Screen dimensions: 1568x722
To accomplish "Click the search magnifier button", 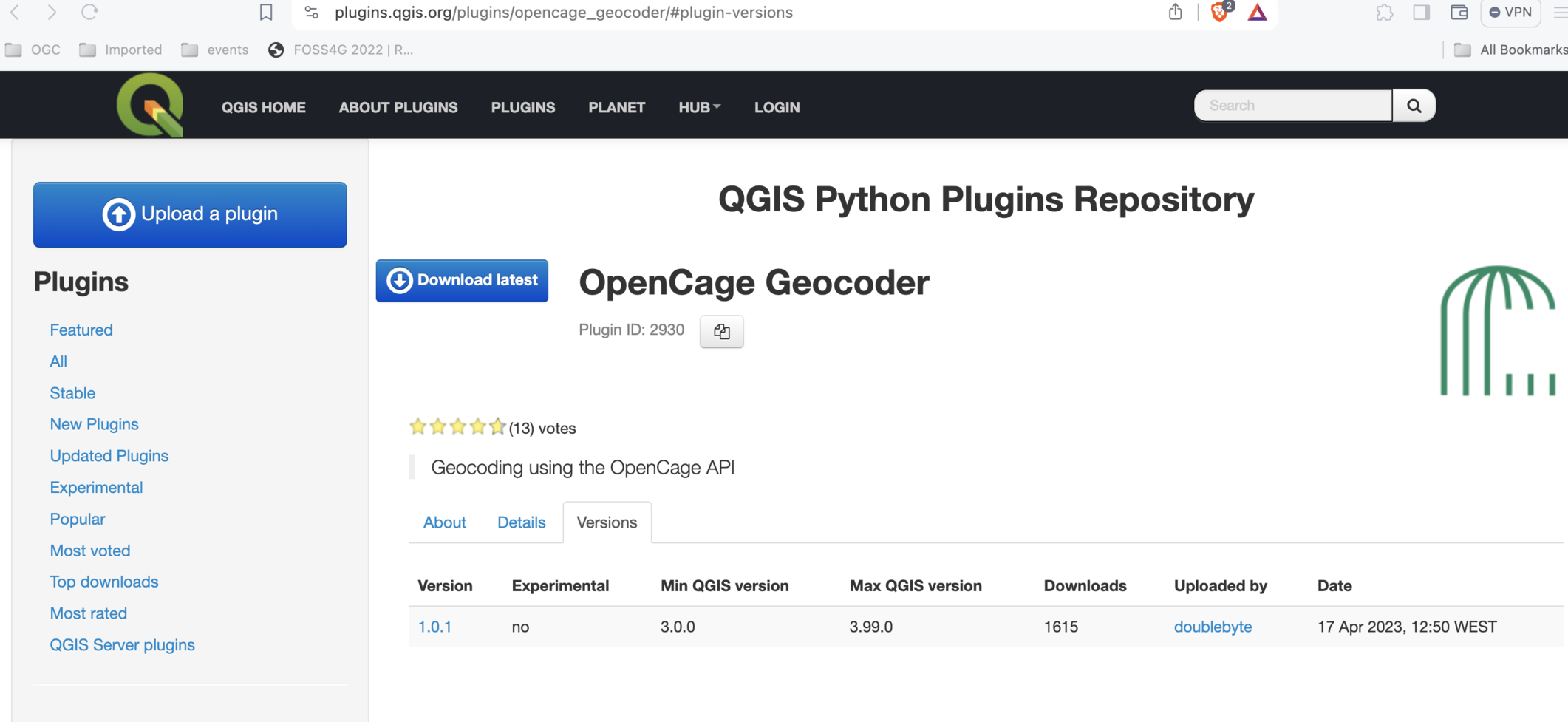I will 1414,106.
